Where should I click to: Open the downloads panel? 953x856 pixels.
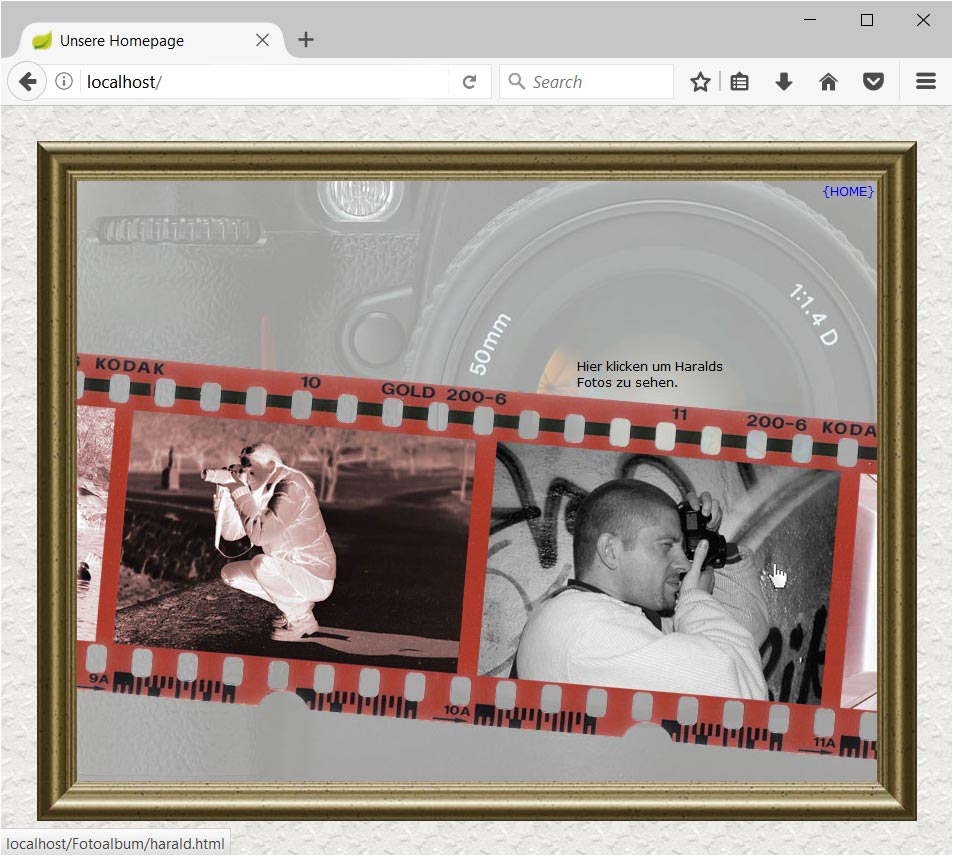(784, 82)
